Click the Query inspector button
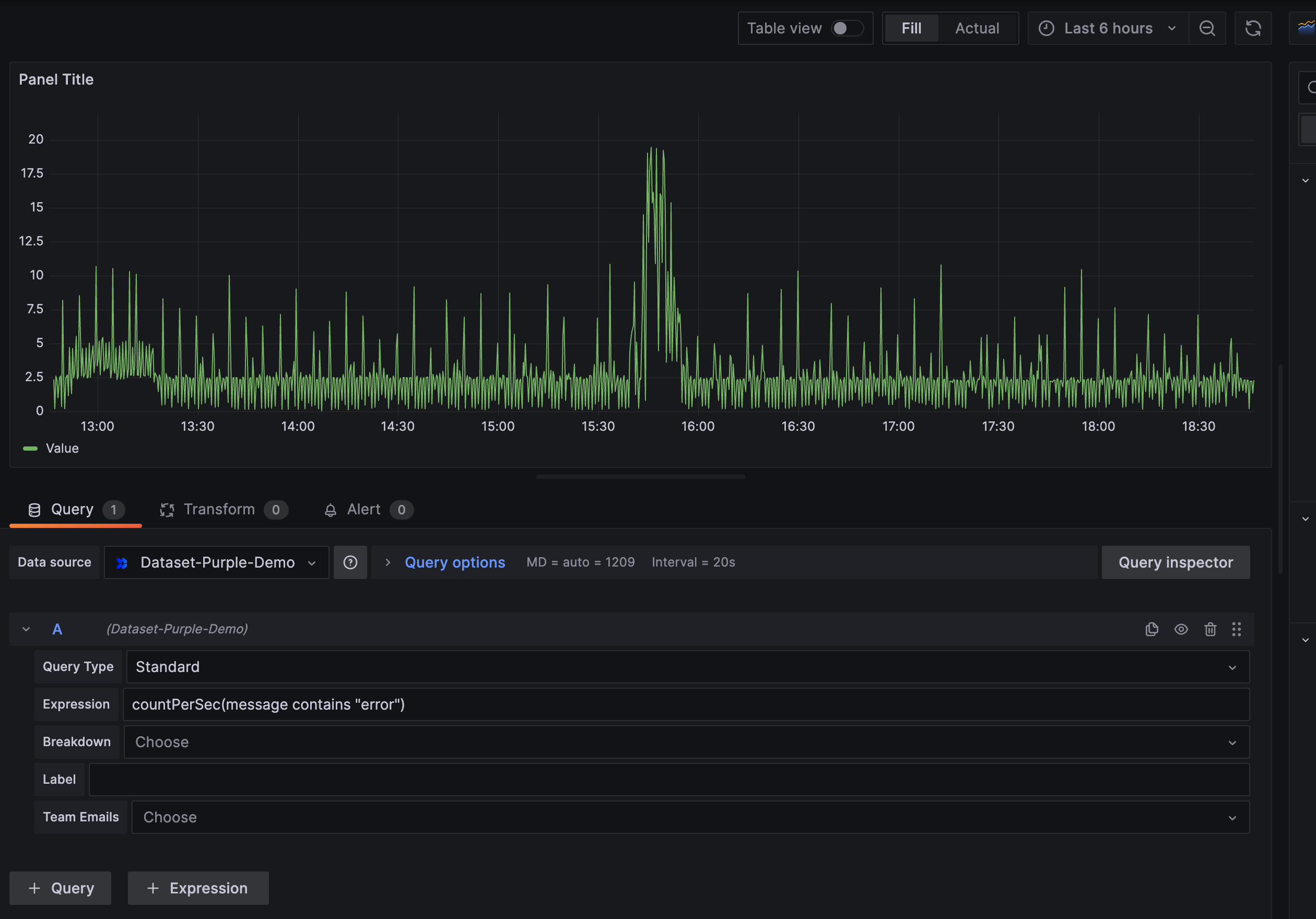Image resolution: width=1316 pixels, height=919 pixels. click(x=1175, y=563)
